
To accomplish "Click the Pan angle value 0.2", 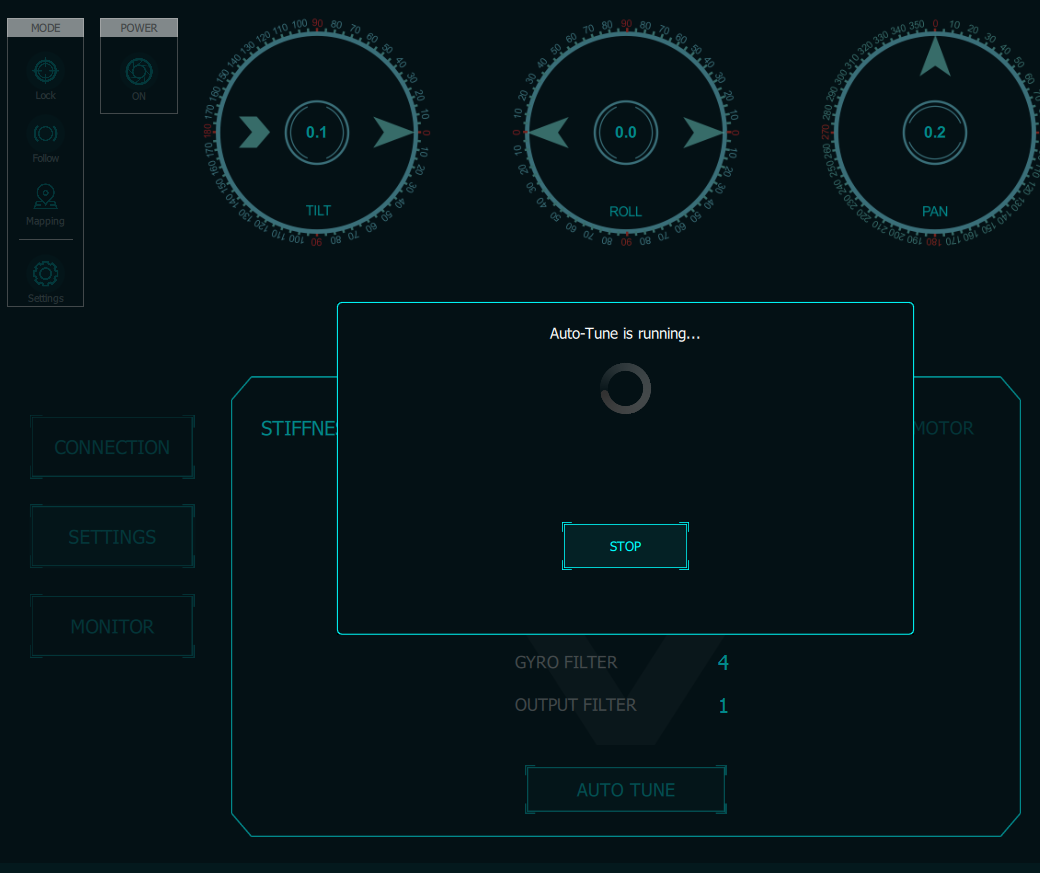I will click(935, 132).
